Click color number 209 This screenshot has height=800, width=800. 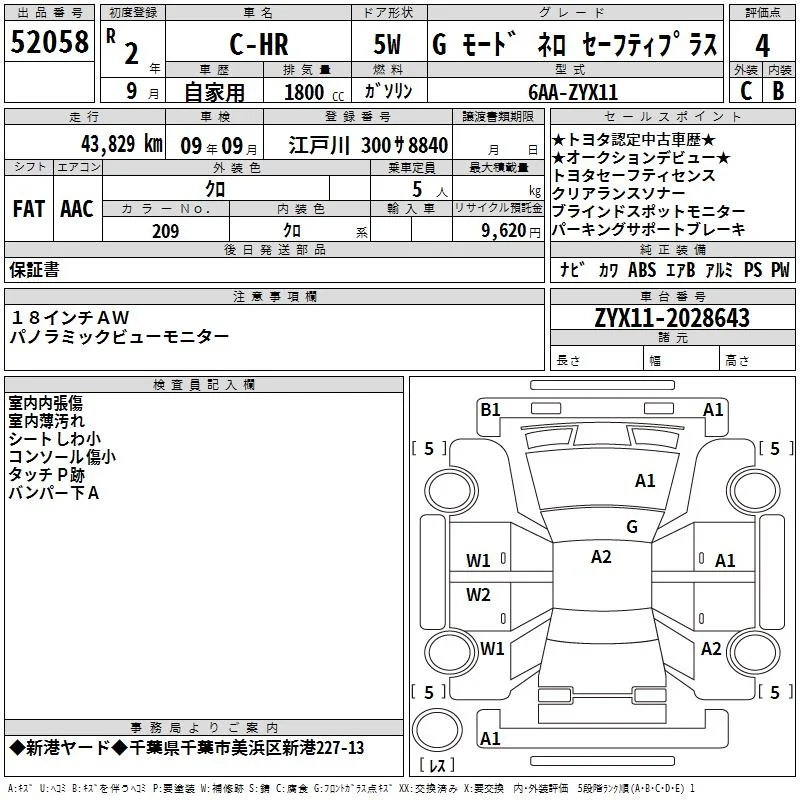pos(165,231)
